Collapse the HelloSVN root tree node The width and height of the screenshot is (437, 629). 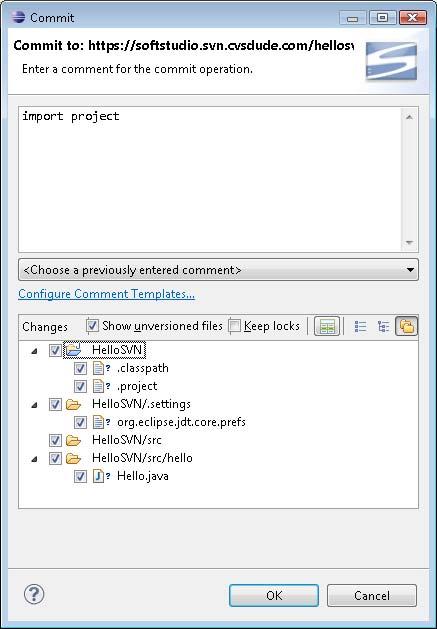point(35,351)
